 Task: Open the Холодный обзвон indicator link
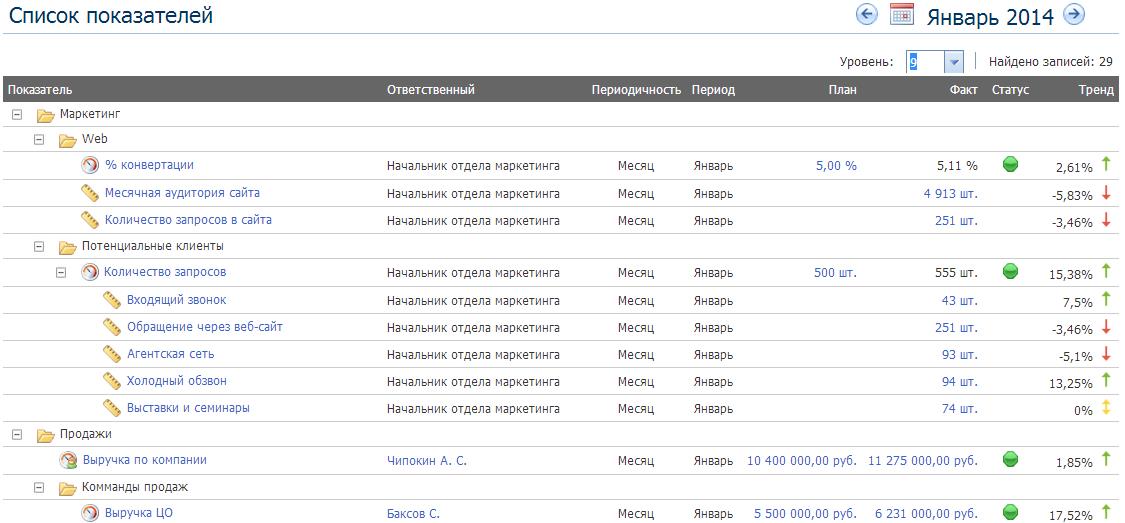[x=177, y=381]
